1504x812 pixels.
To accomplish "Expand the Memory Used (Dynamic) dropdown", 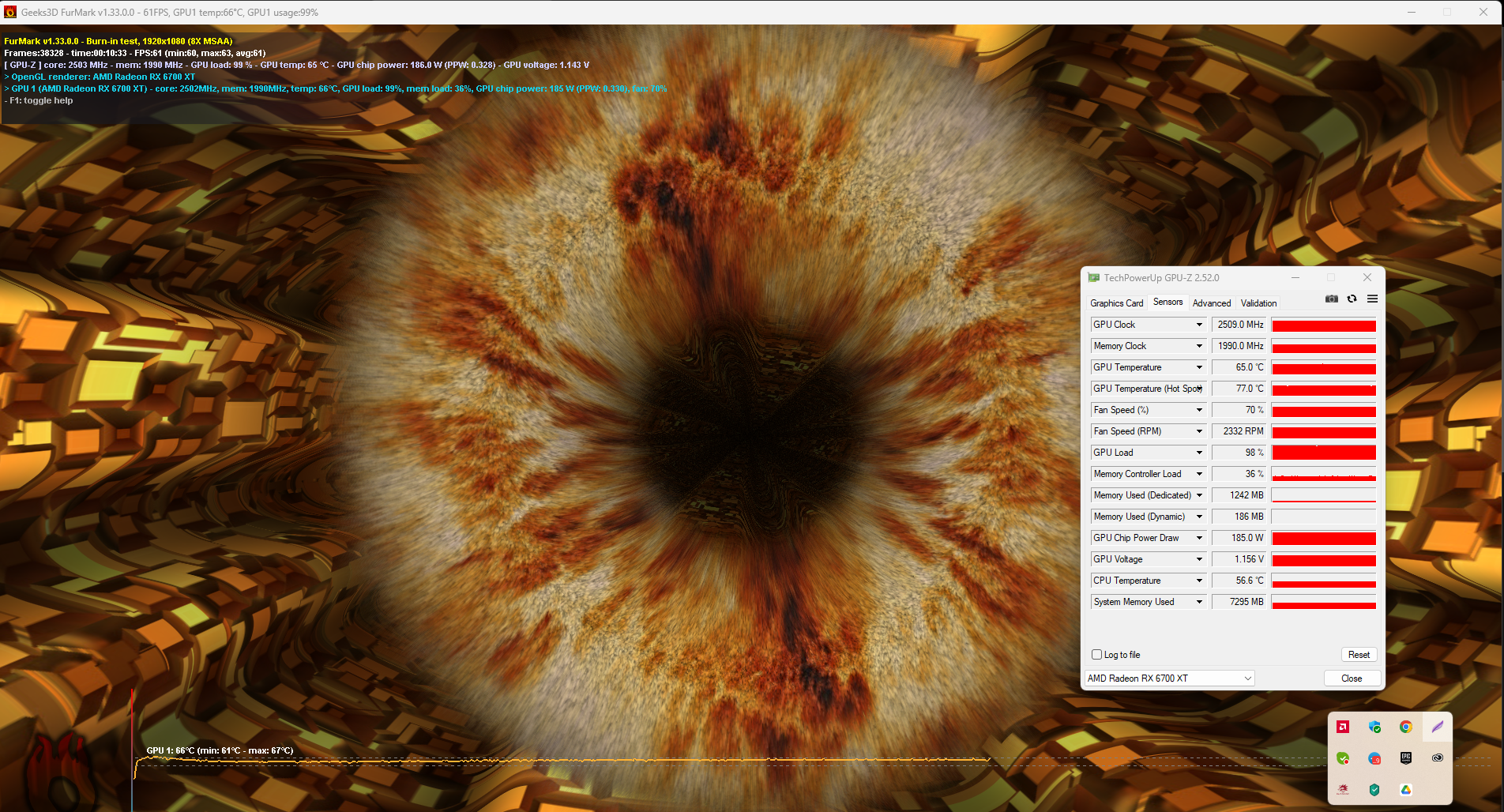I will click(1199, 517).
